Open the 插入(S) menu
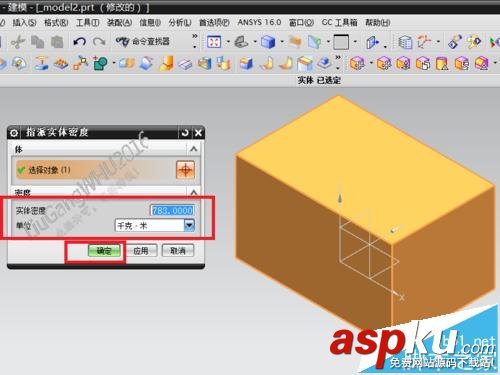This screenshot has width=500, height=375. pos(24,23)
